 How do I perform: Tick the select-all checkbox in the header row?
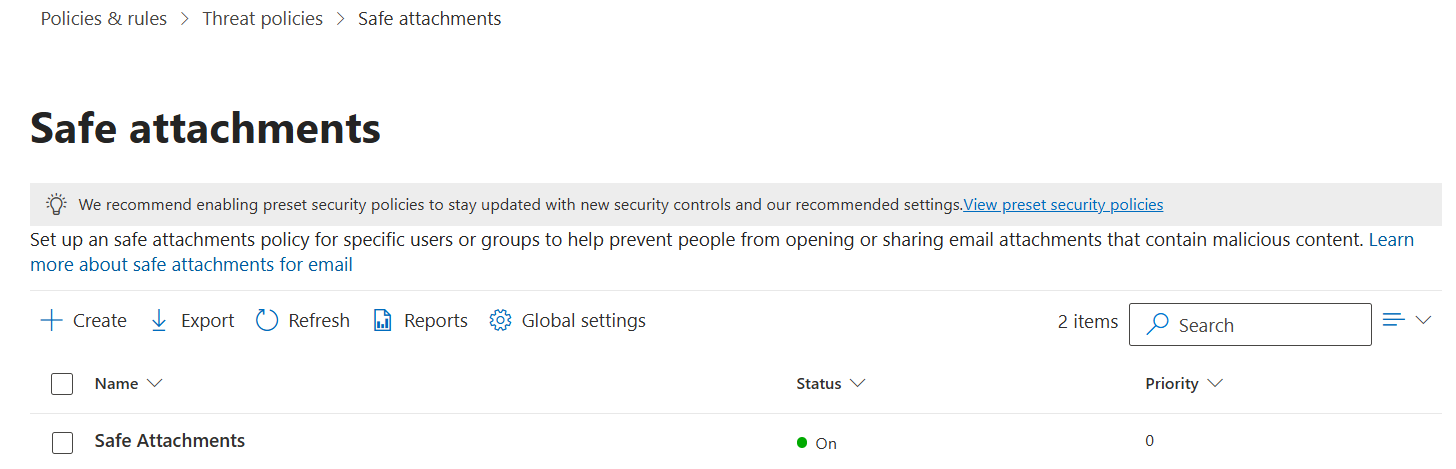(62, 384)
